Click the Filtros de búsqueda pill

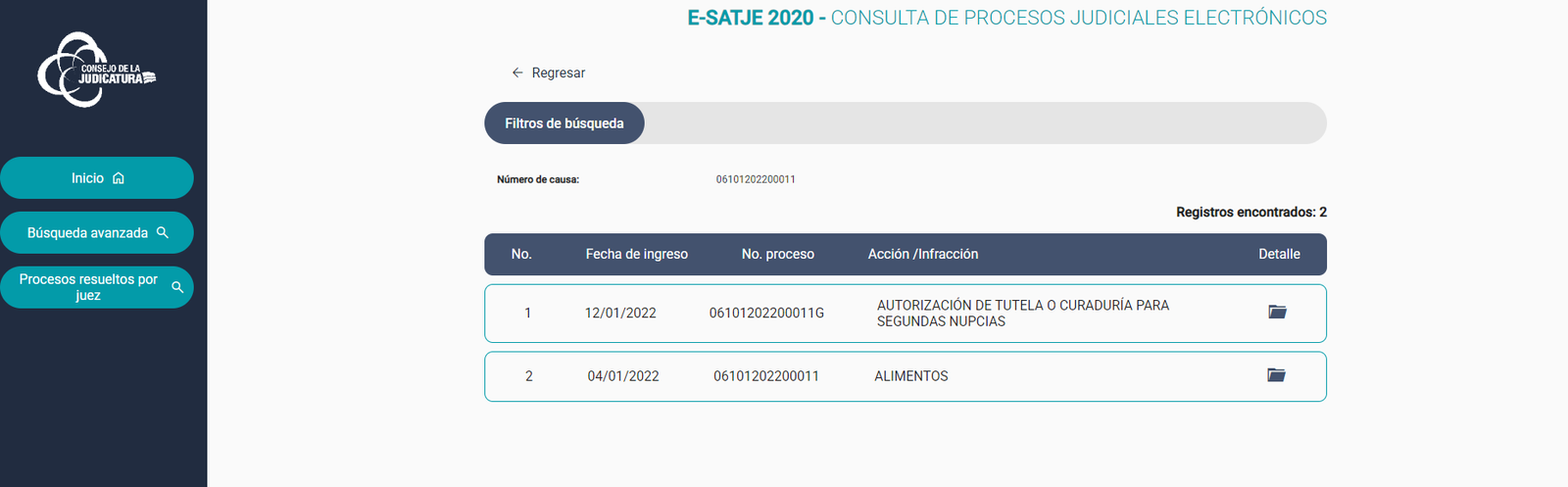(564, 123)
